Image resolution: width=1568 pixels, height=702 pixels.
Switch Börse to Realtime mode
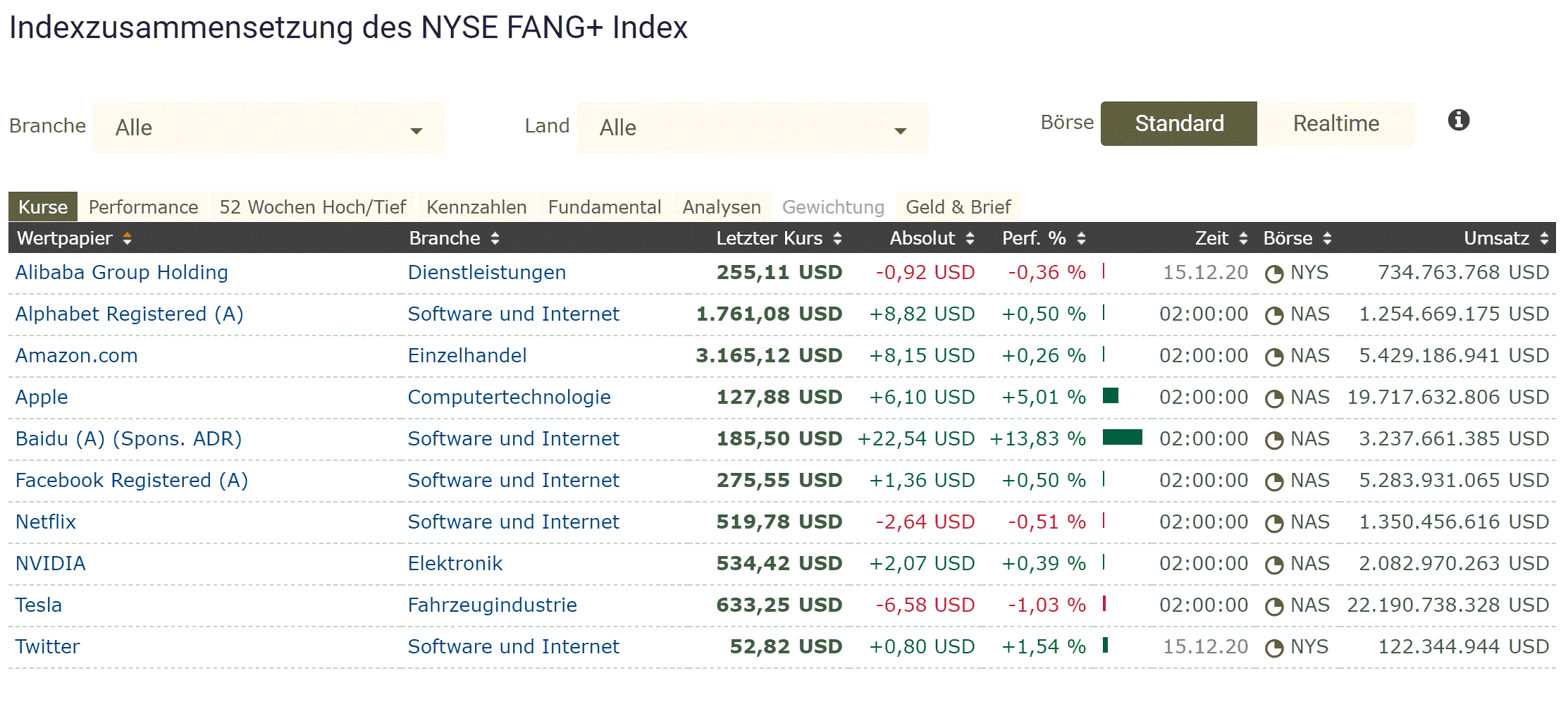point(1335,124)
